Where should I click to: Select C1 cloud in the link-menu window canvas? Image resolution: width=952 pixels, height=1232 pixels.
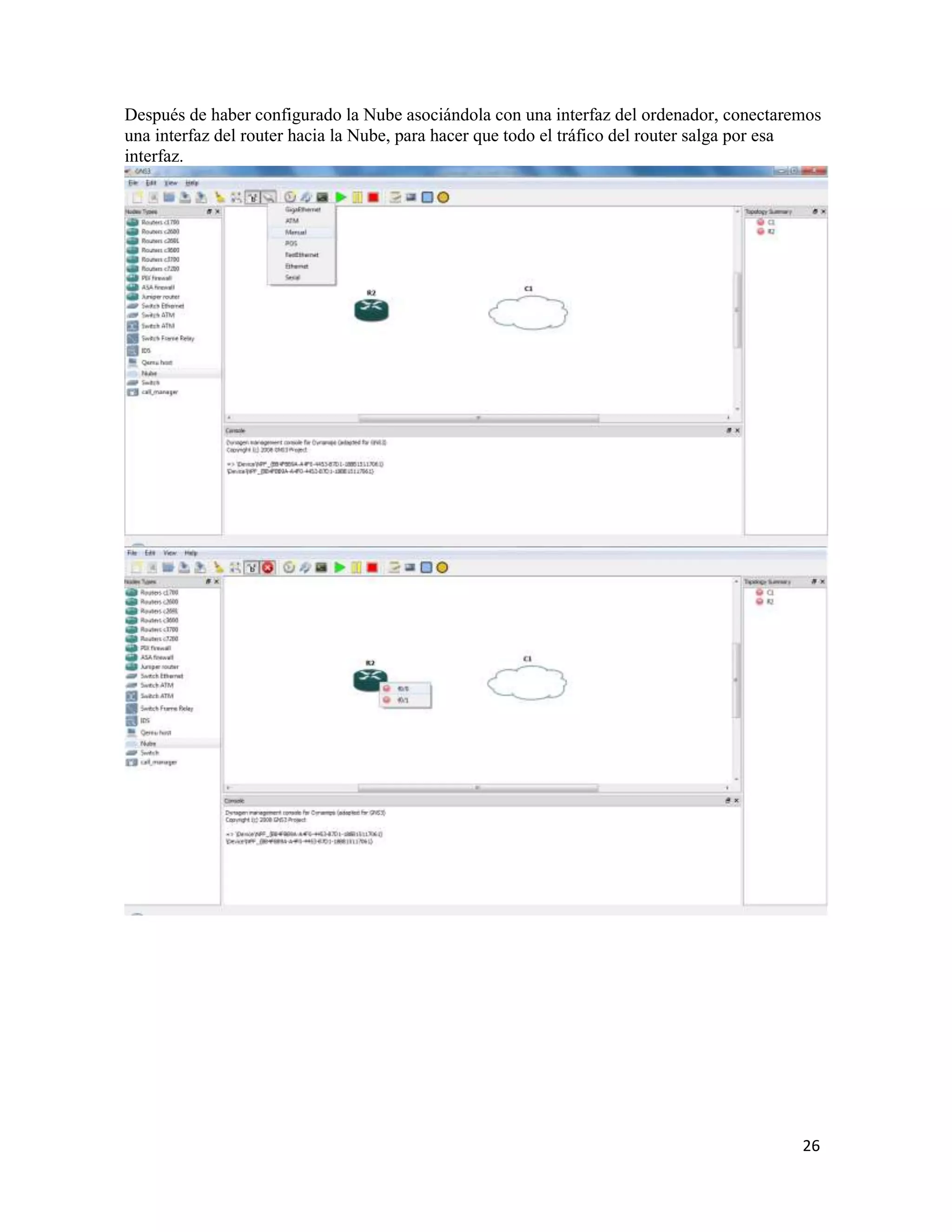528,312
